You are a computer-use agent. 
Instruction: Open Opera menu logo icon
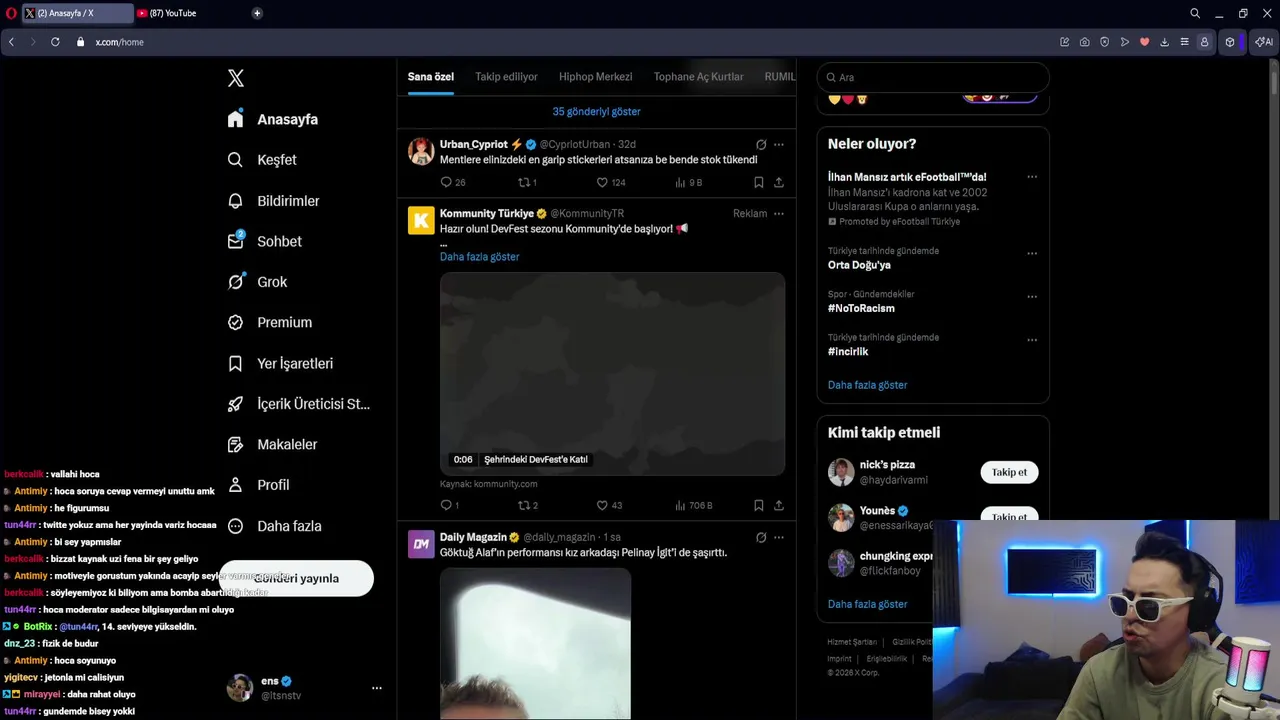pos(9,13)
